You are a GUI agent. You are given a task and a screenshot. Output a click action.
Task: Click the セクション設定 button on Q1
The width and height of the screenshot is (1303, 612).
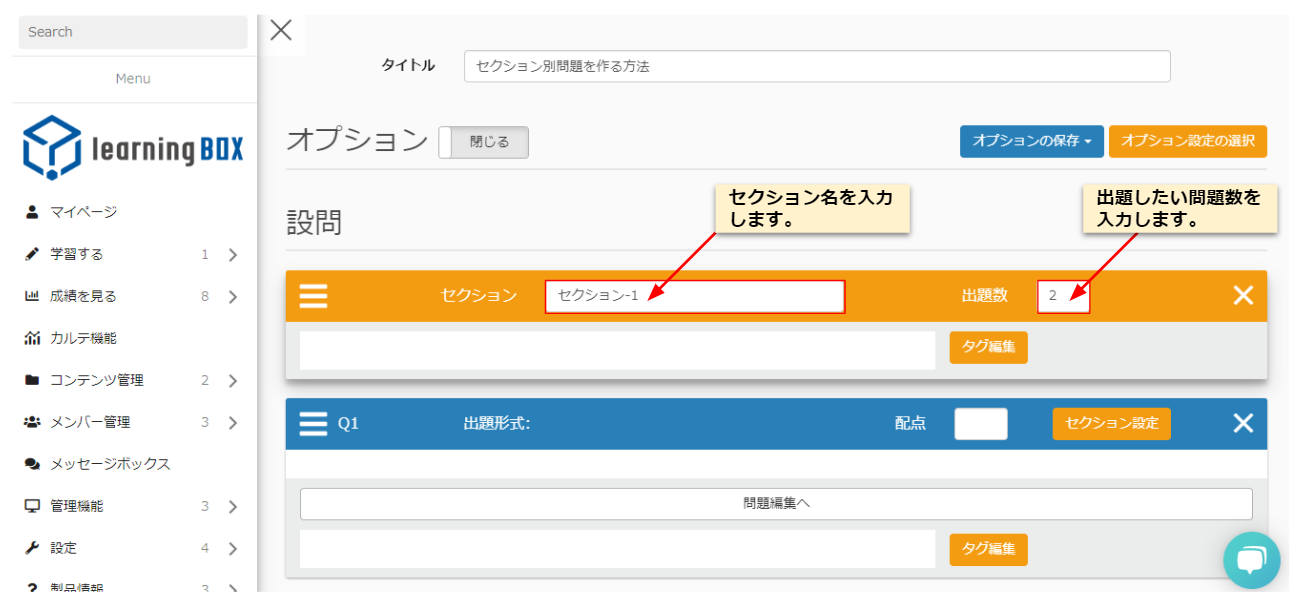1111,424
